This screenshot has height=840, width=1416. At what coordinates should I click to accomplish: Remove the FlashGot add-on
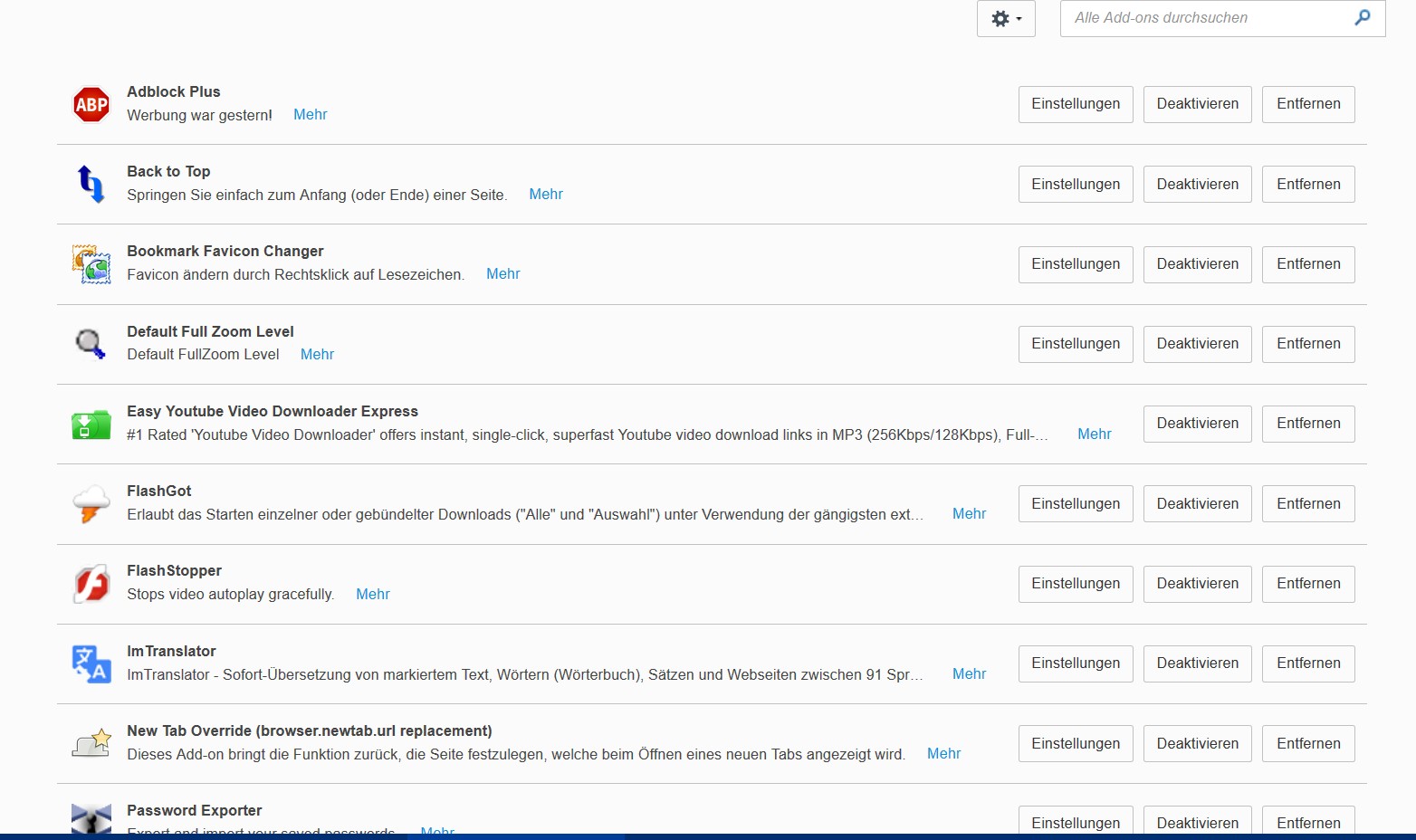click(1308, 504)
